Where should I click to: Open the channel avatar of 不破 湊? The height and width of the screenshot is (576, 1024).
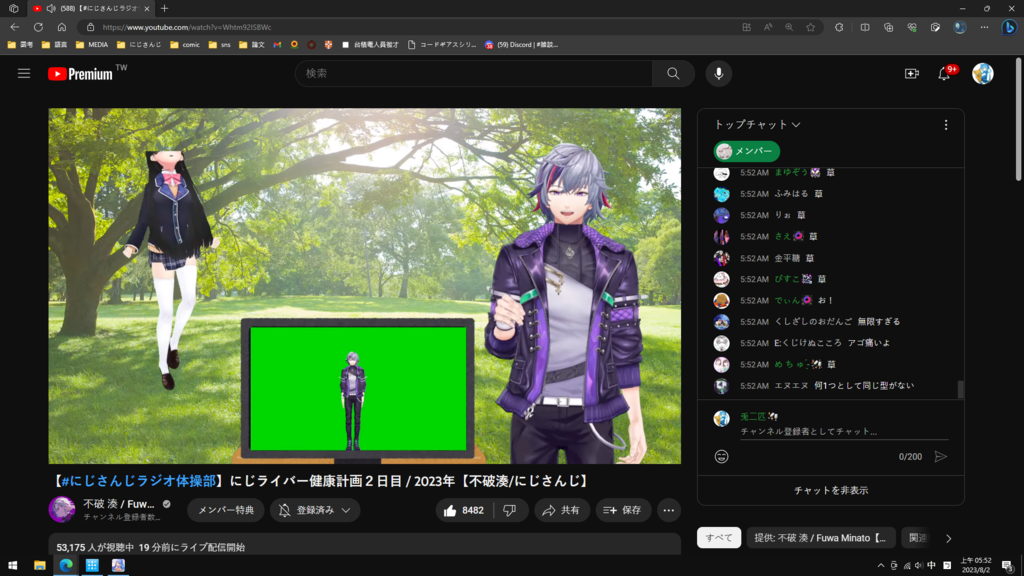point(62,509)
